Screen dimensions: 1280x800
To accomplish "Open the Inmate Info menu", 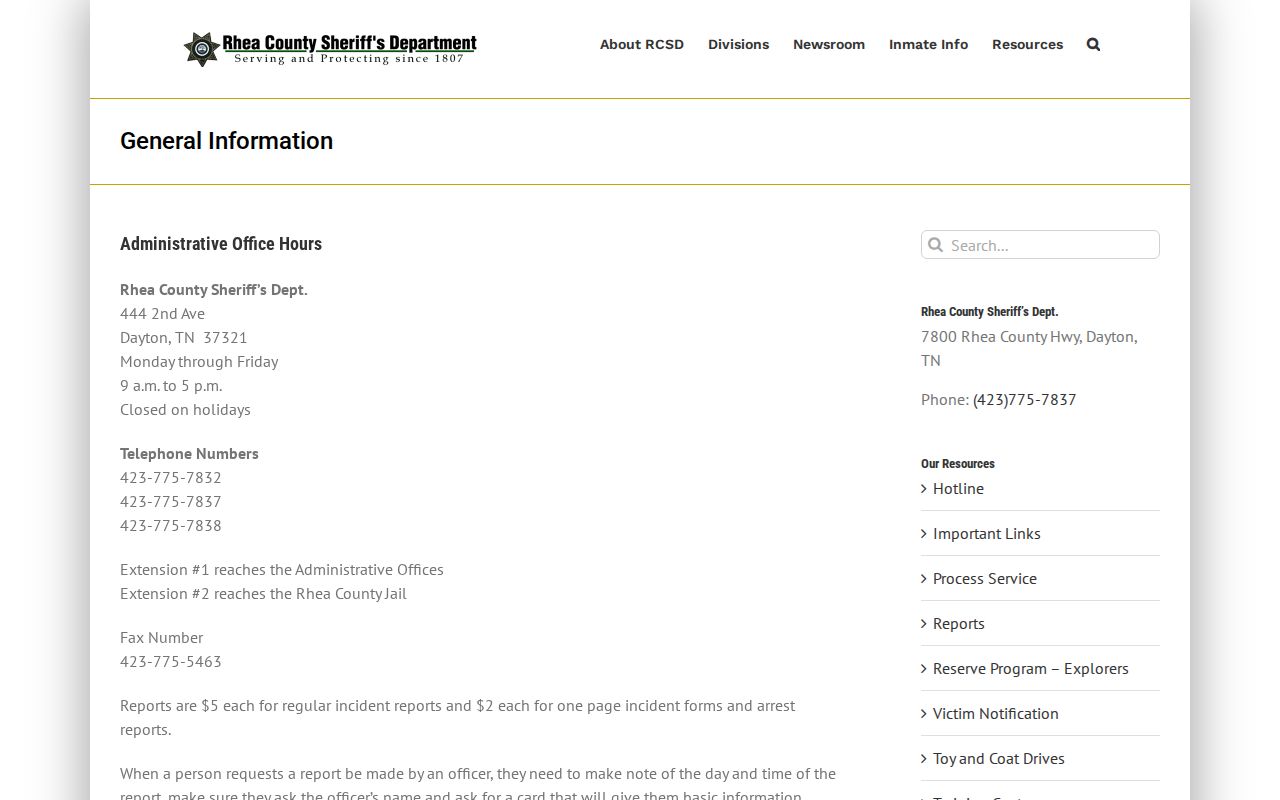I will (x=928, y=44).
